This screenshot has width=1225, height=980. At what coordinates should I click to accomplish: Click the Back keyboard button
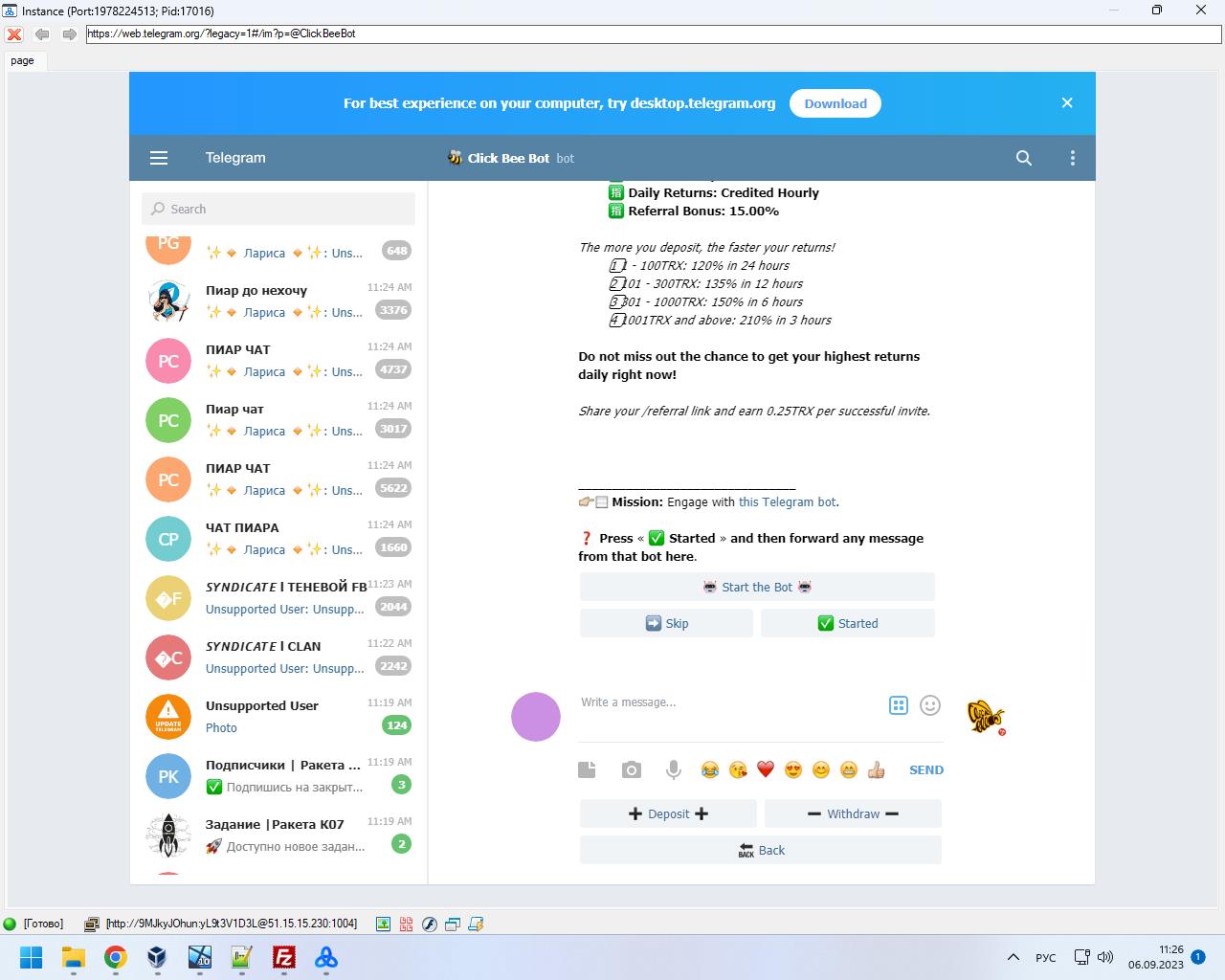761,850
